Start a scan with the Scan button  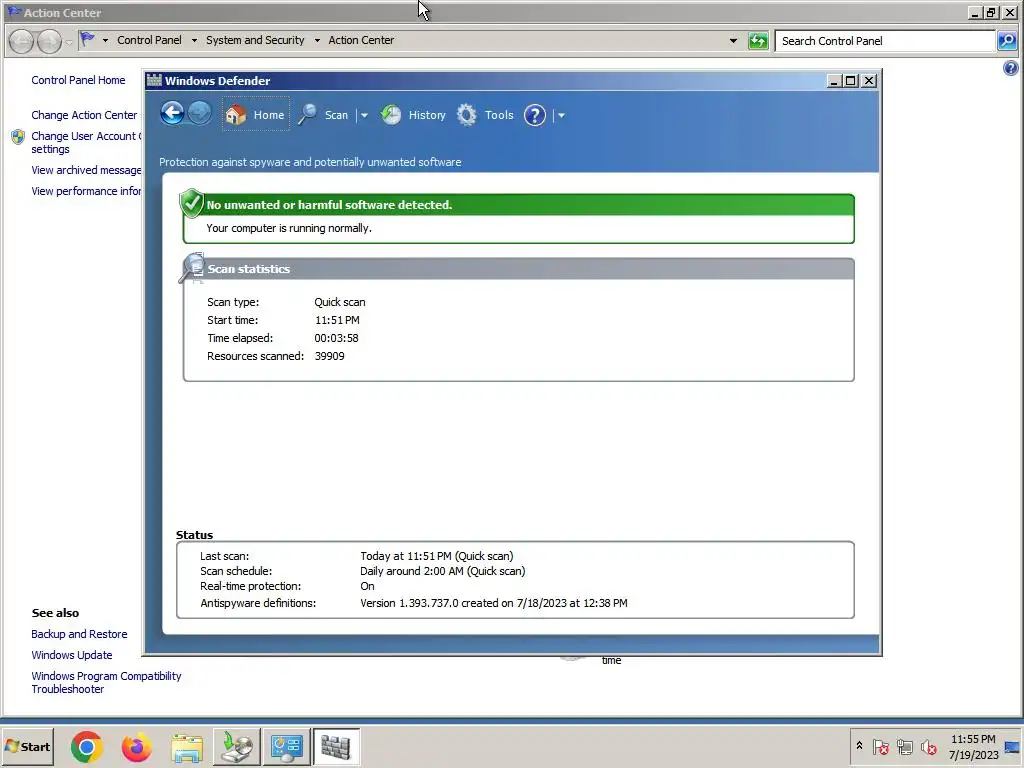coord(324,115)
